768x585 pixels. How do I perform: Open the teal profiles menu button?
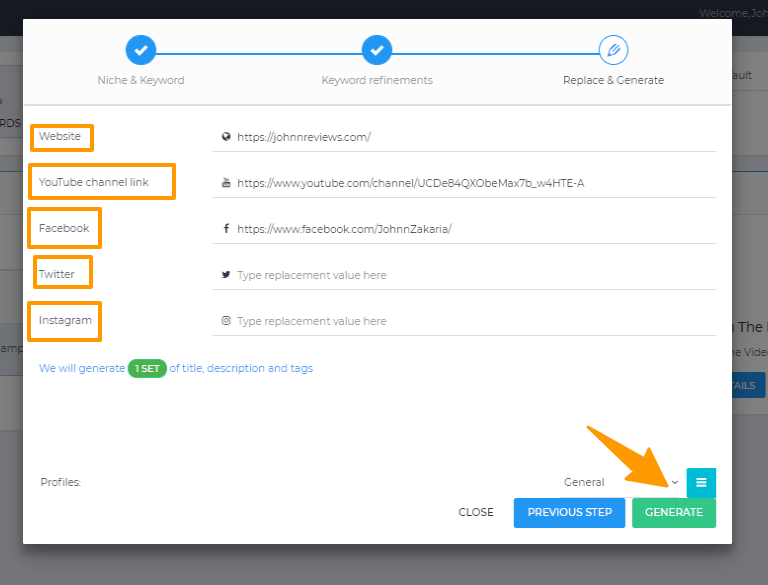coord(701,482)
